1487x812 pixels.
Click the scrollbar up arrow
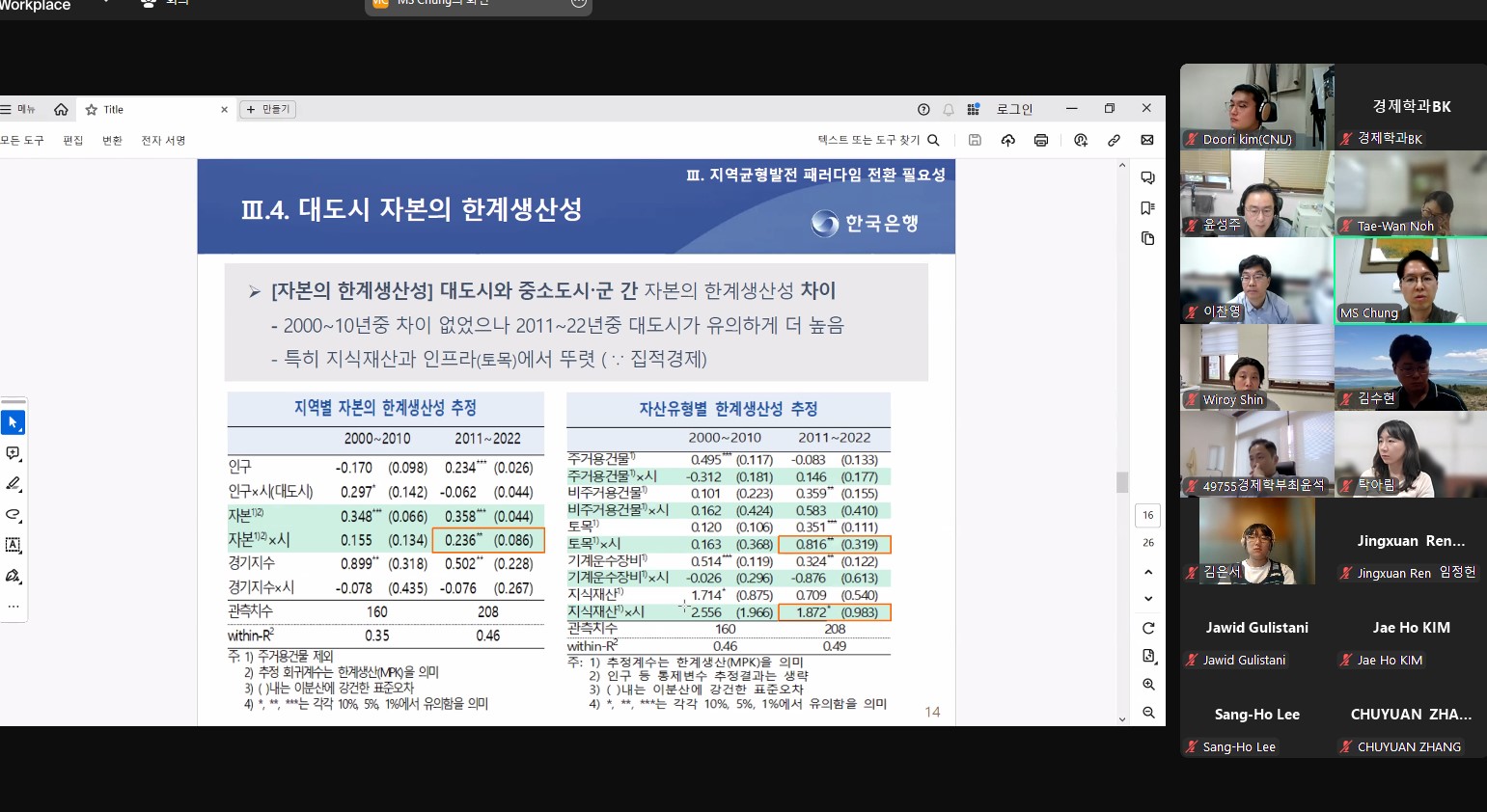(1122, 166)
